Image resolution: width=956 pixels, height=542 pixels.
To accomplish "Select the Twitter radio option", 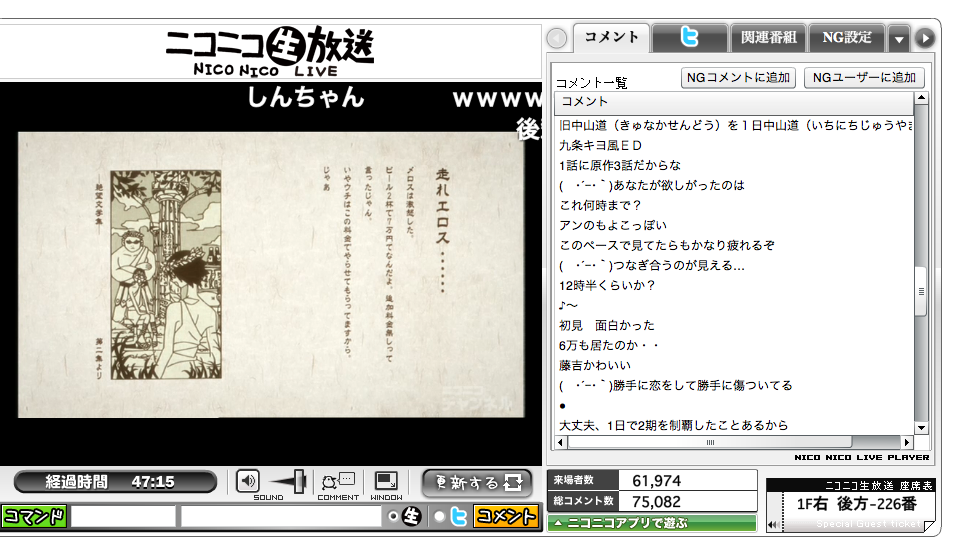I will 439,516.
